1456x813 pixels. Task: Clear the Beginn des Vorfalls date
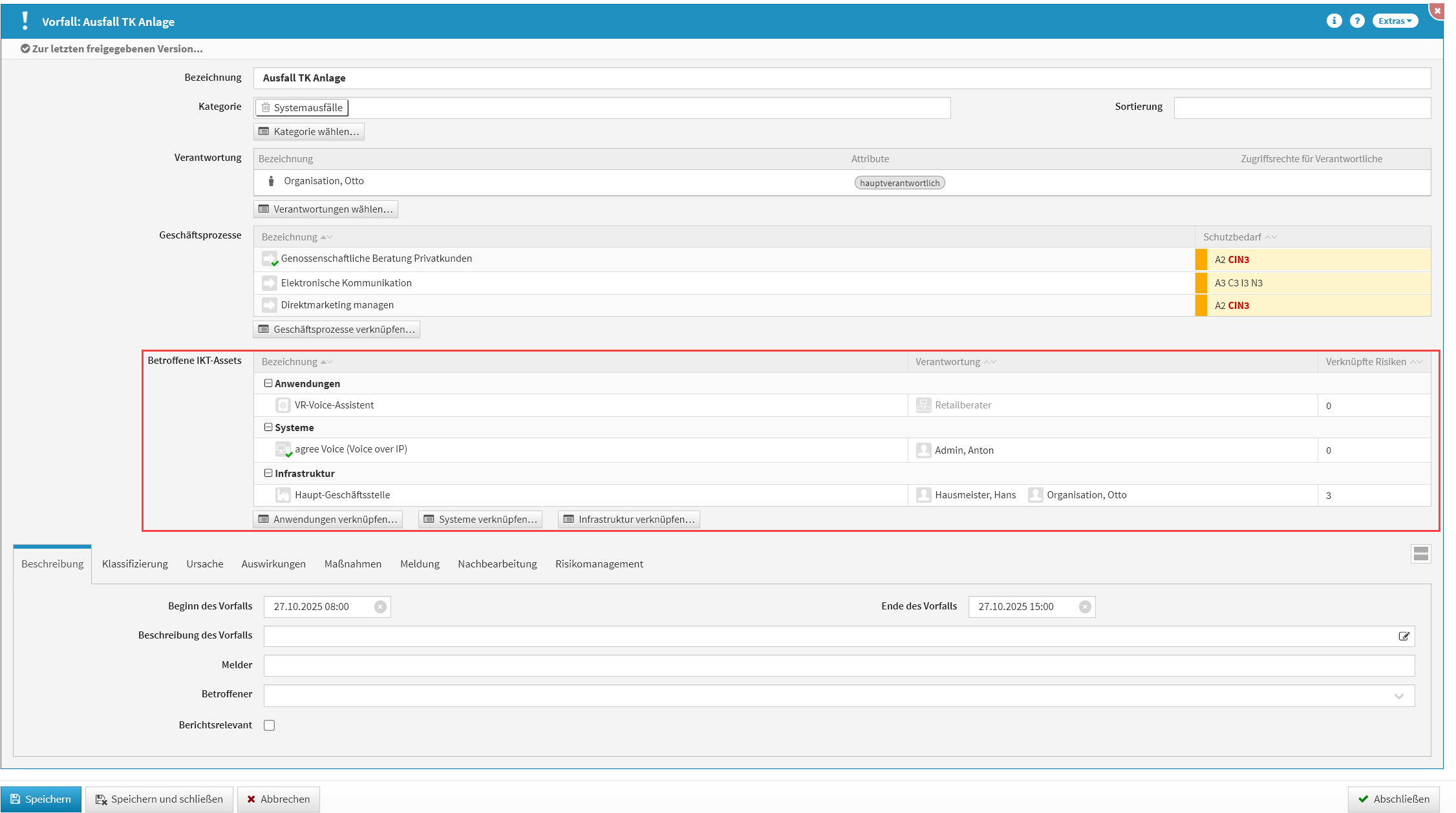pos(380,607)
